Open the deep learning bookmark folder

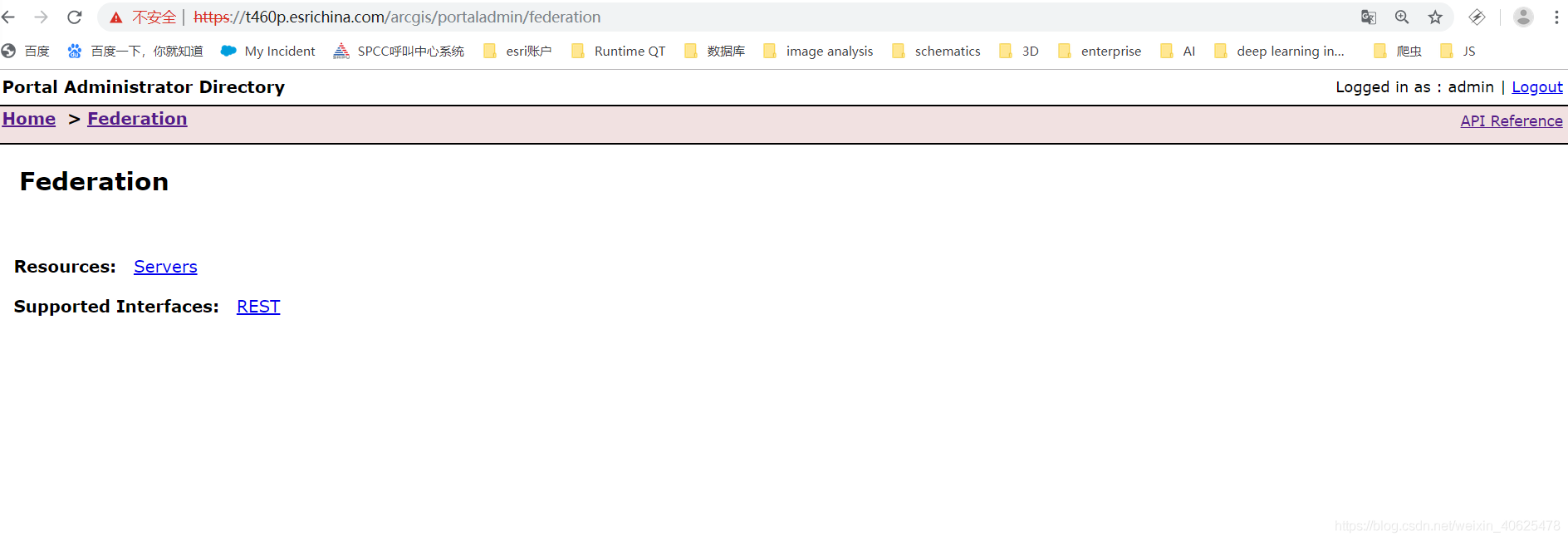tap(1279, 51)
